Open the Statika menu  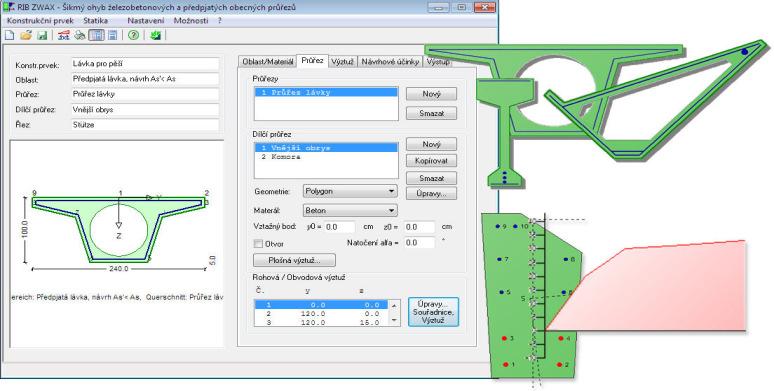(95, 21)
